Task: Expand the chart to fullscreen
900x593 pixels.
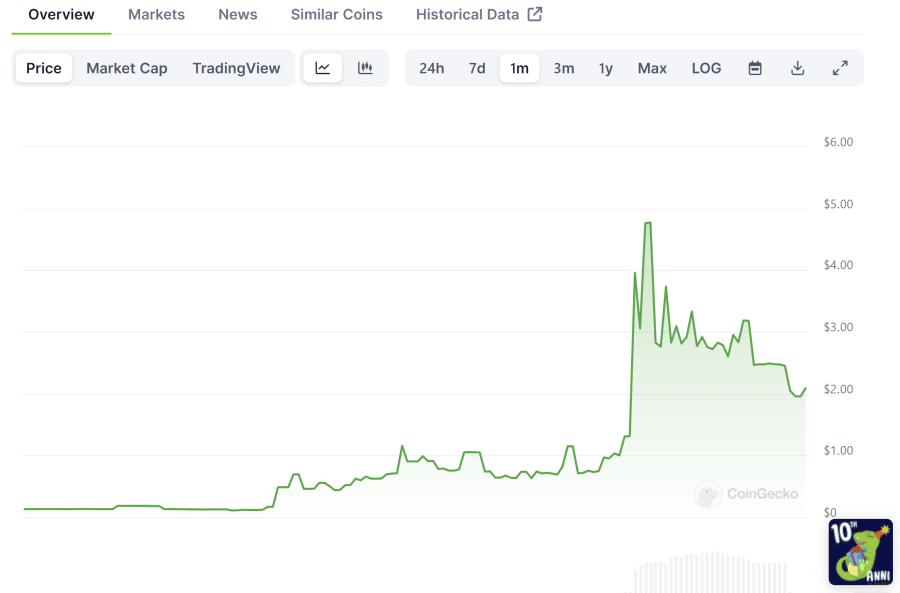Action: click(x=840, y=67)
